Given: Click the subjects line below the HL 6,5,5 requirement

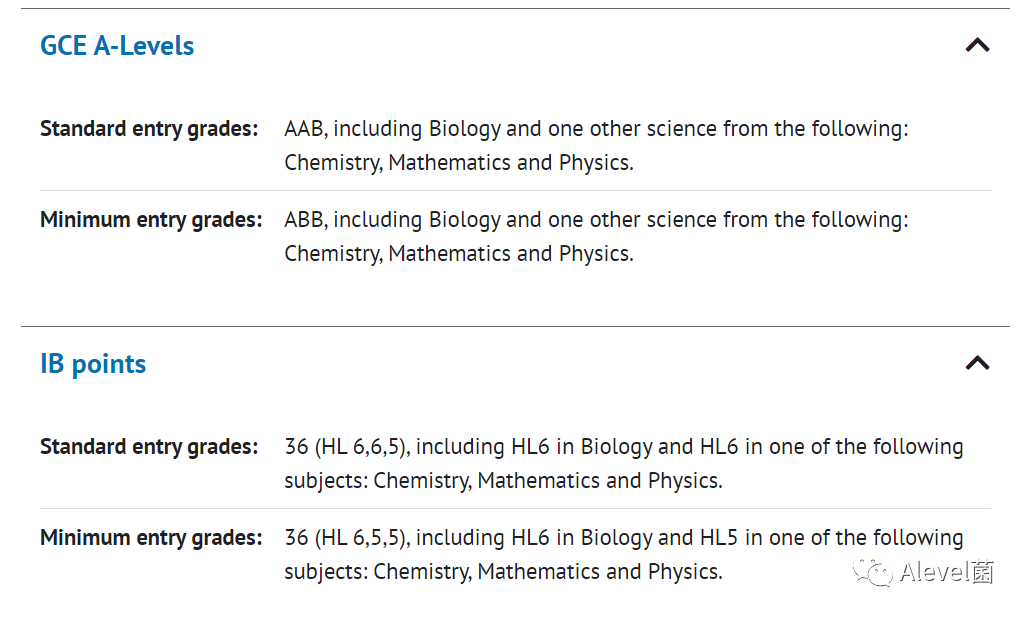Looking at the screenshot, I should (x=503, y=572).
